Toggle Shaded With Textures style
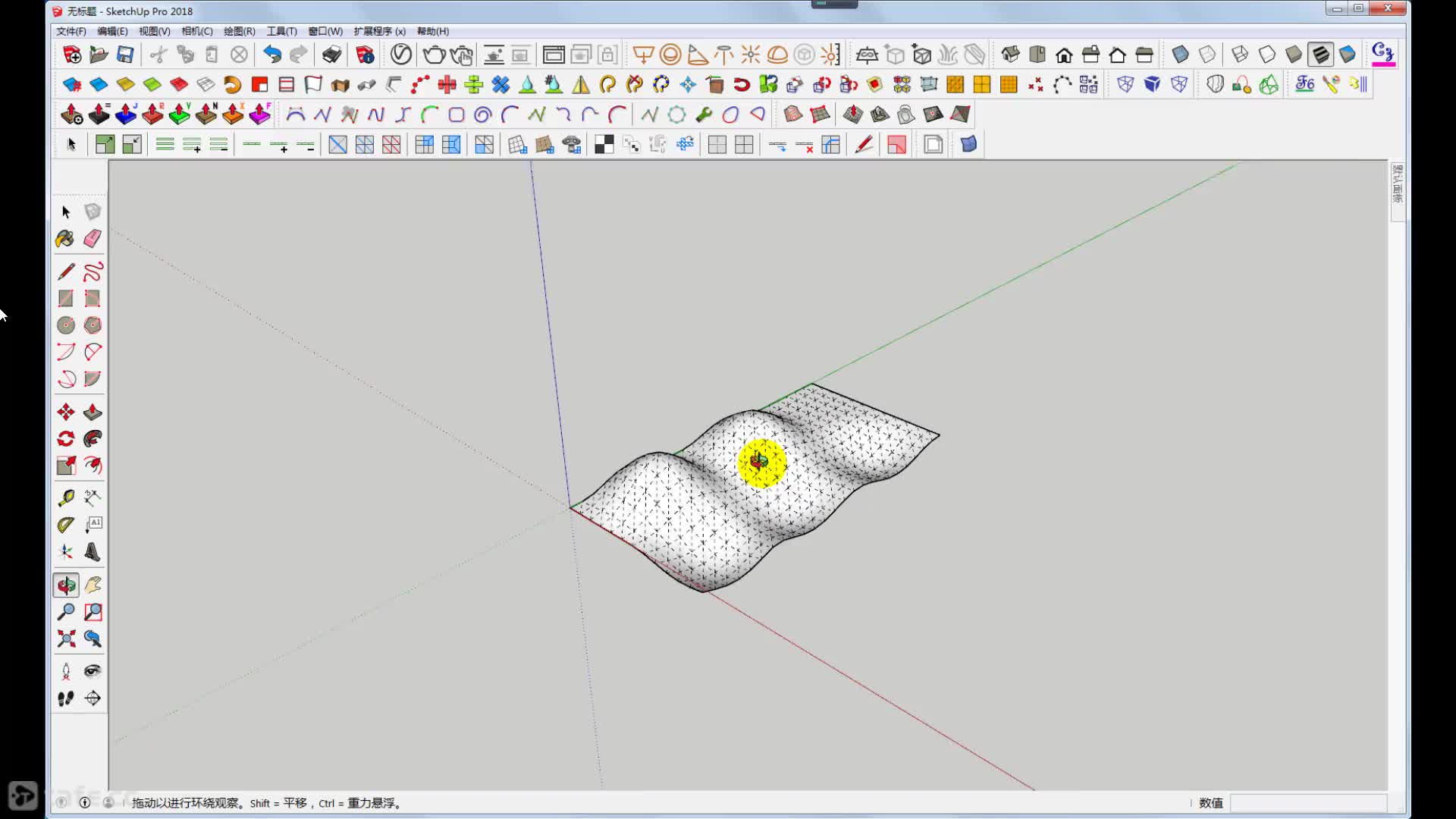This screenshot has width=1456, height=819. point(1320,55)
